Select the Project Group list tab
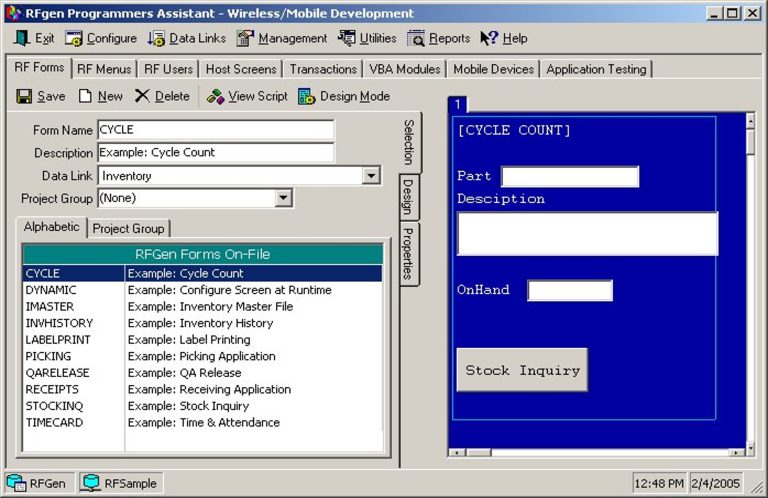The height and width of the screenshot is (498, 768). [x=129, y=229]
